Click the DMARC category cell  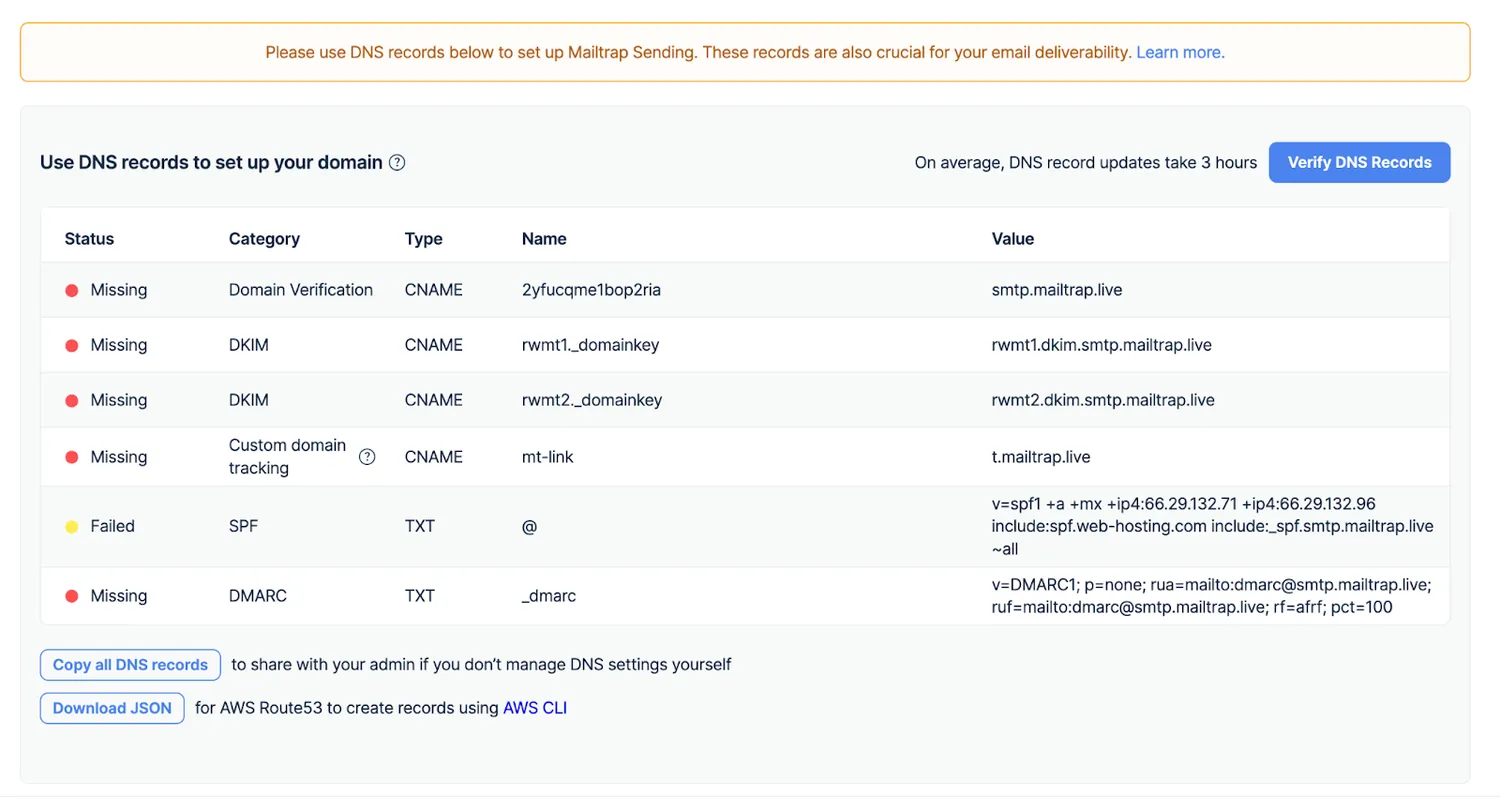point(258,596)
